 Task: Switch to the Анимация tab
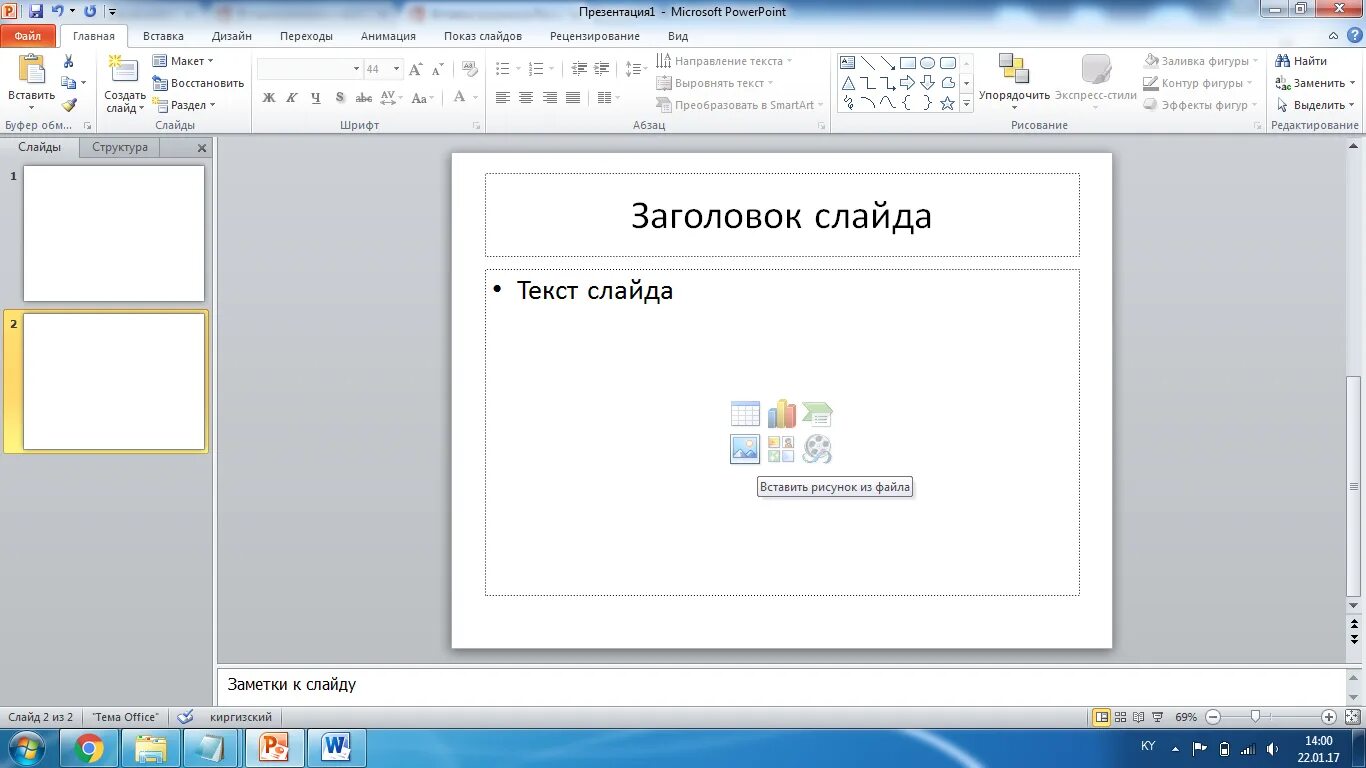388,36
